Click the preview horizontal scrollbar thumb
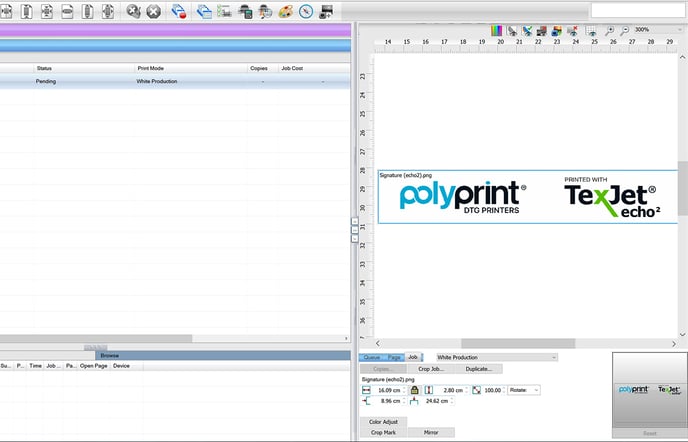The height and width of the screenshot is (442, 688). pyautogui.click(x=518, y=343)
